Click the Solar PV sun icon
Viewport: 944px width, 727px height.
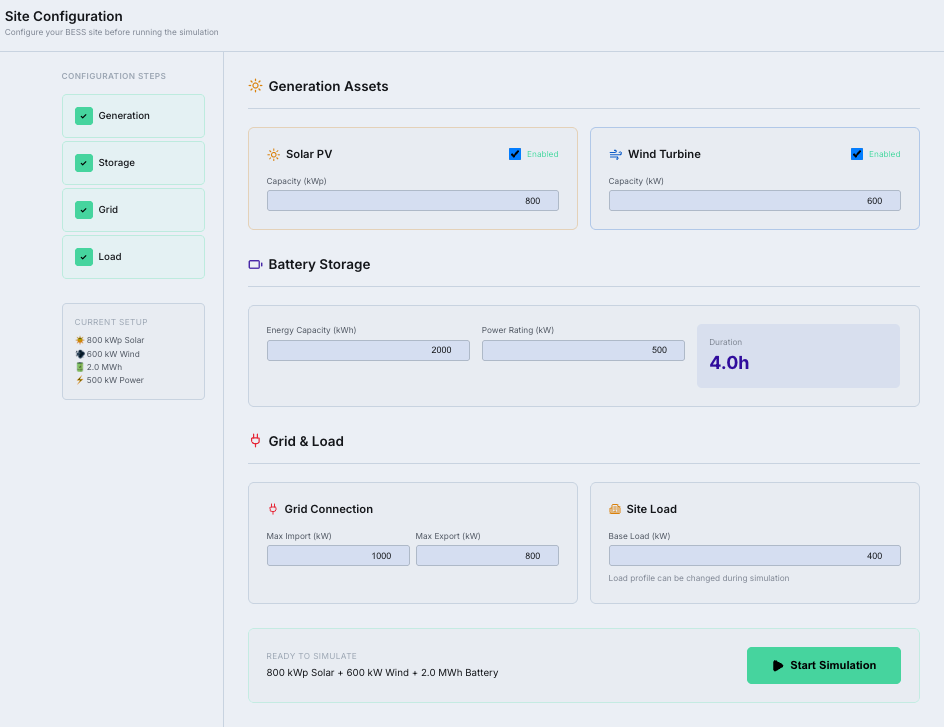point(273,155)
